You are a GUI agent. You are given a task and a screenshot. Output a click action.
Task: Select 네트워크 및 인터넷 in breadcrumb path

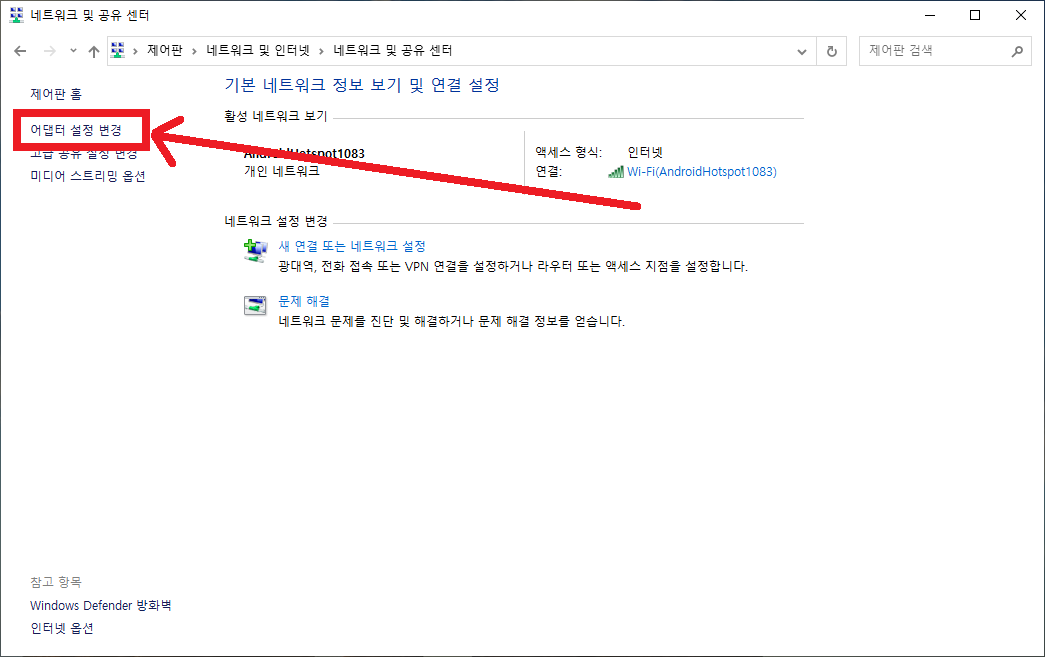[259, 50]
